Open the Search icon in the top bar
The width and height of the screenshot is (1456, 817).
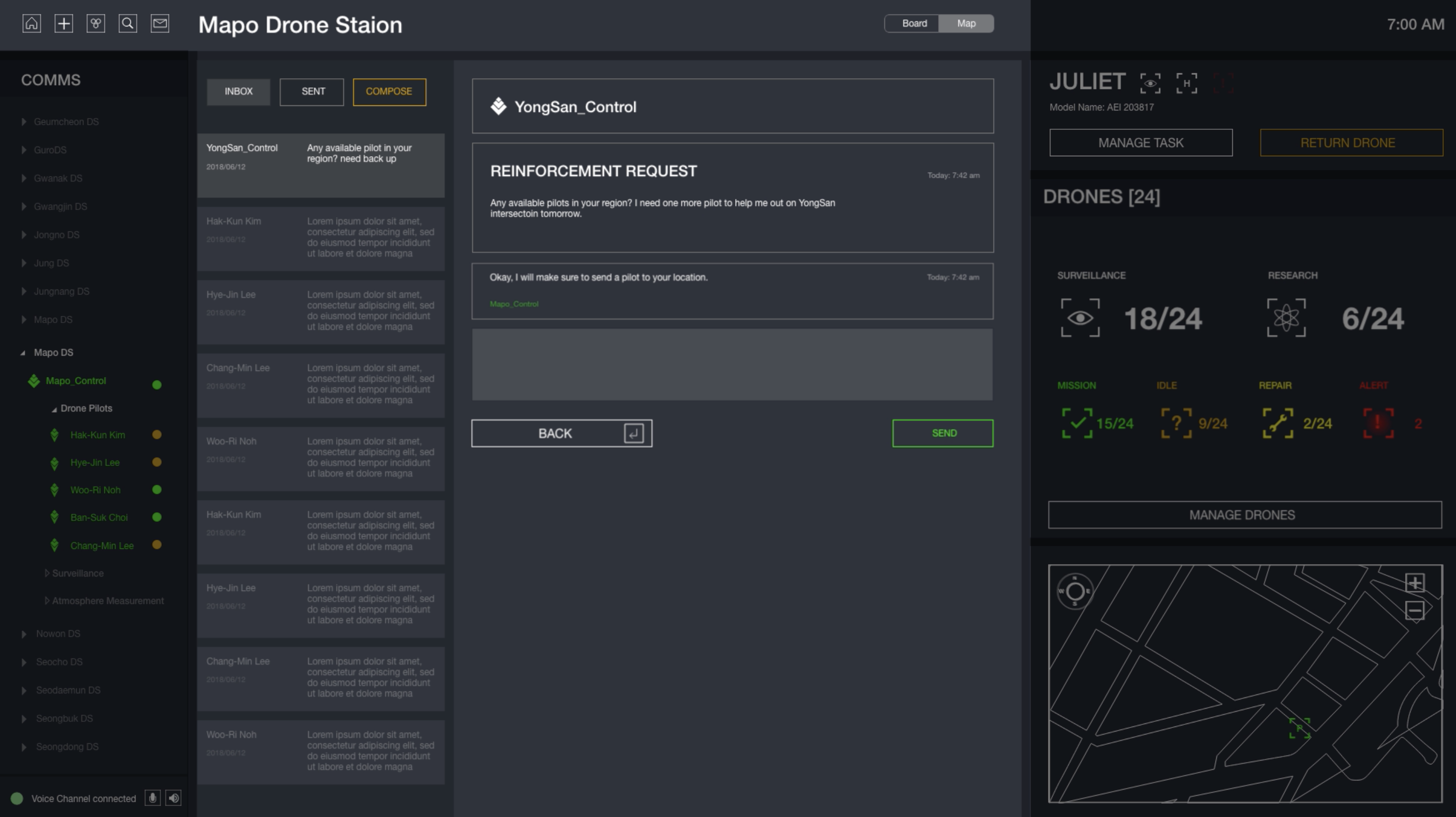click(128, 23)
